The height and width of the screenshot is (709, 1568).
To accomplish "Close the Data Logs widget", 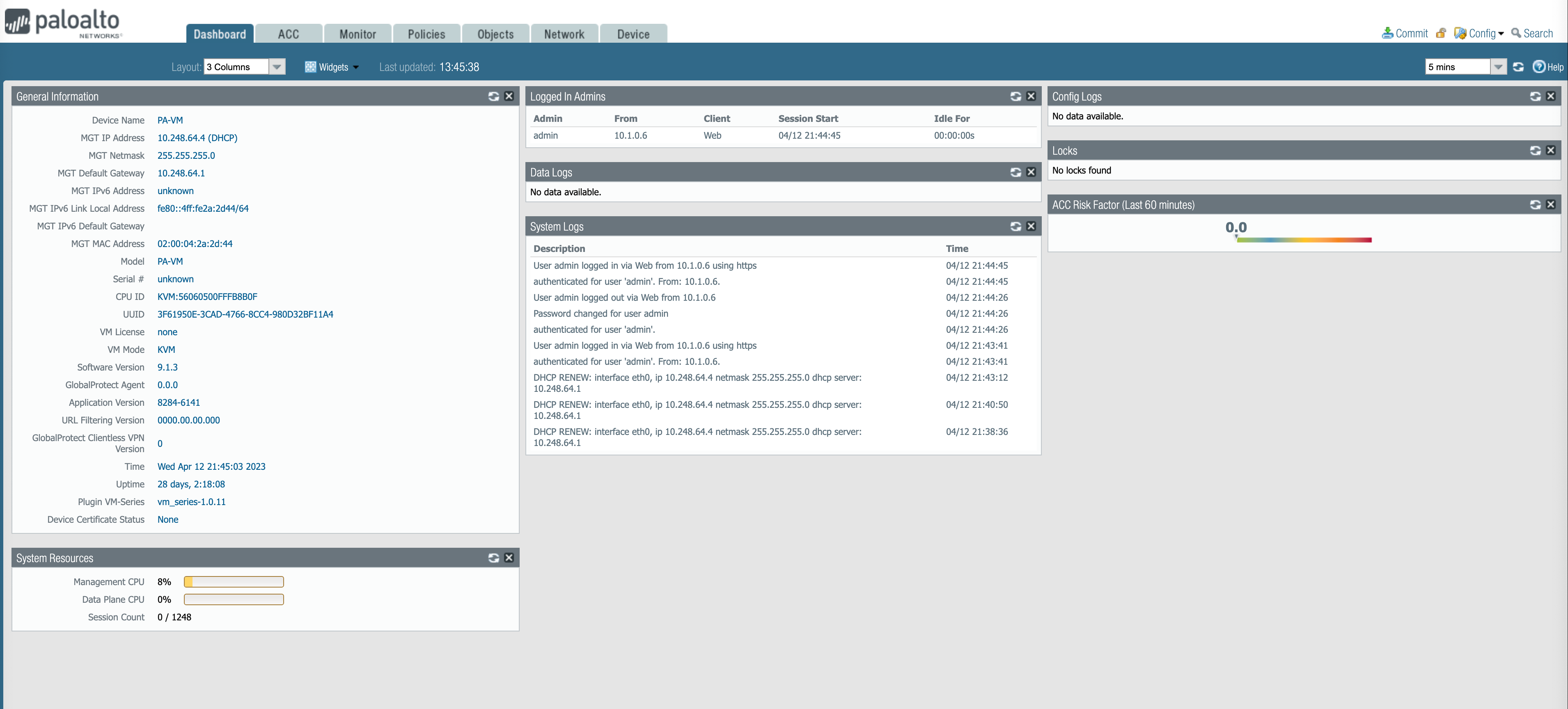I will pos(1031,172).
